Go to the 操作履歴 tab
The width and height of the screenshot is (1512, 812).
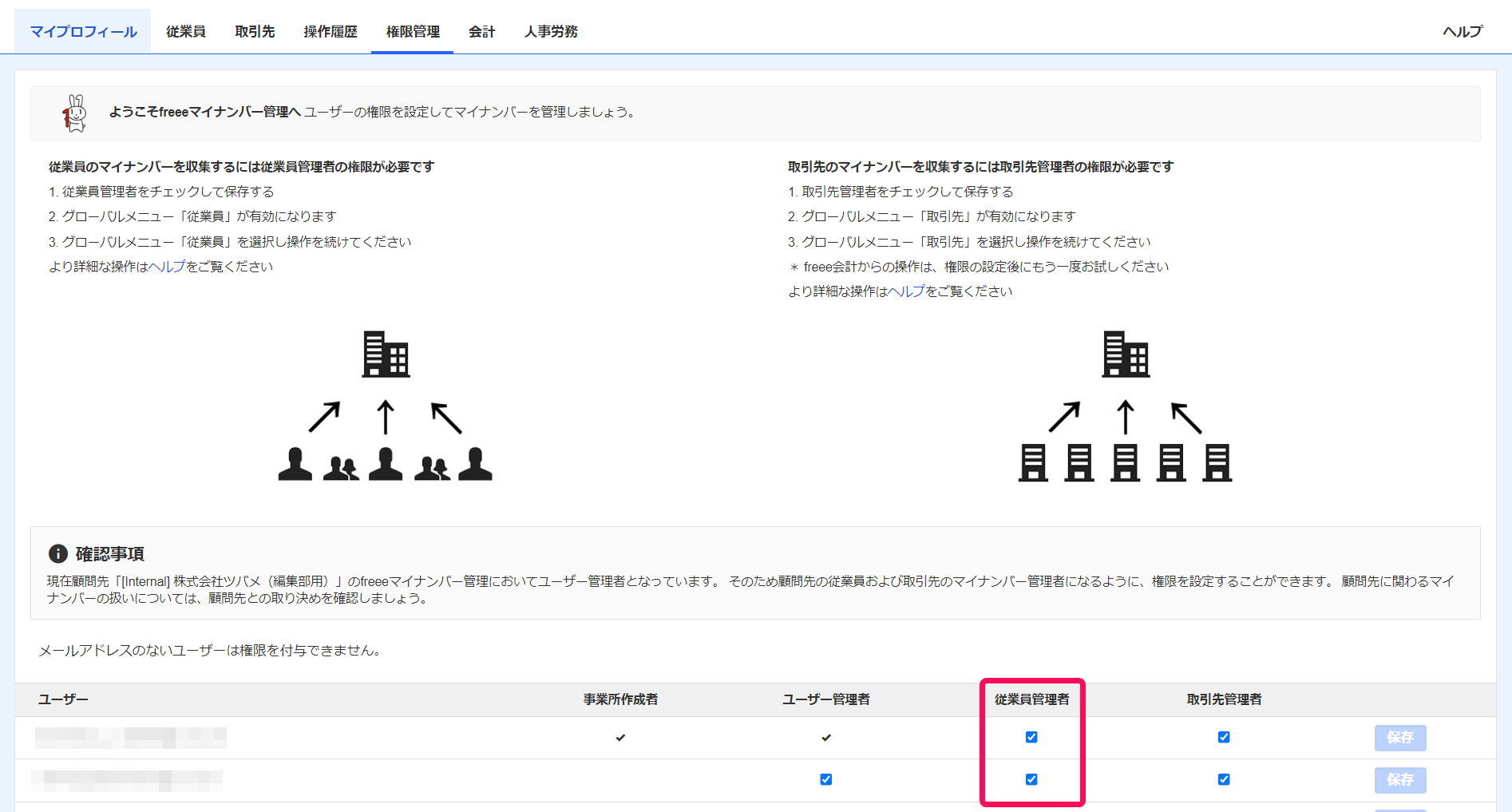331,32
